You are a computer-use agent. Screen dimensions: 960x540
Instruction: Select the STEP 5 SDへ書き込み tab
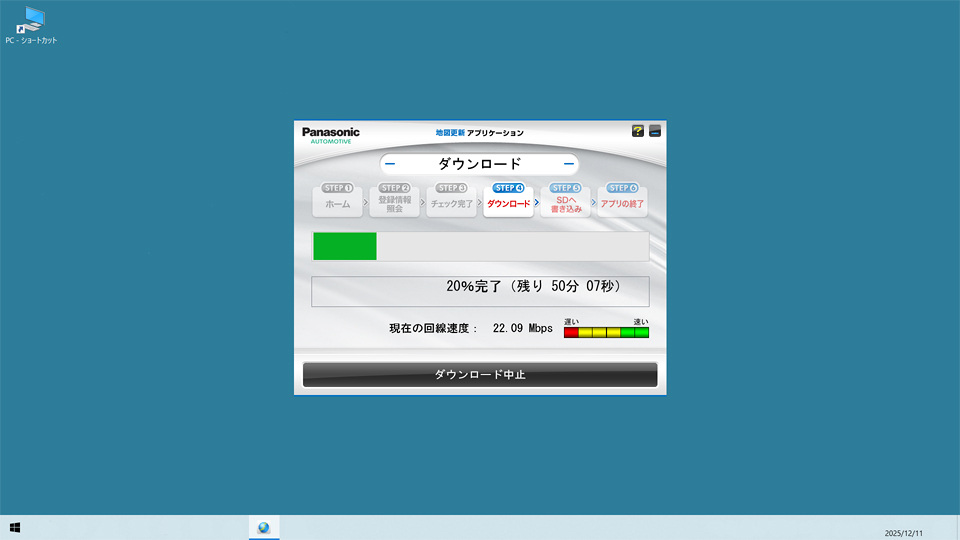coord(566,200)
